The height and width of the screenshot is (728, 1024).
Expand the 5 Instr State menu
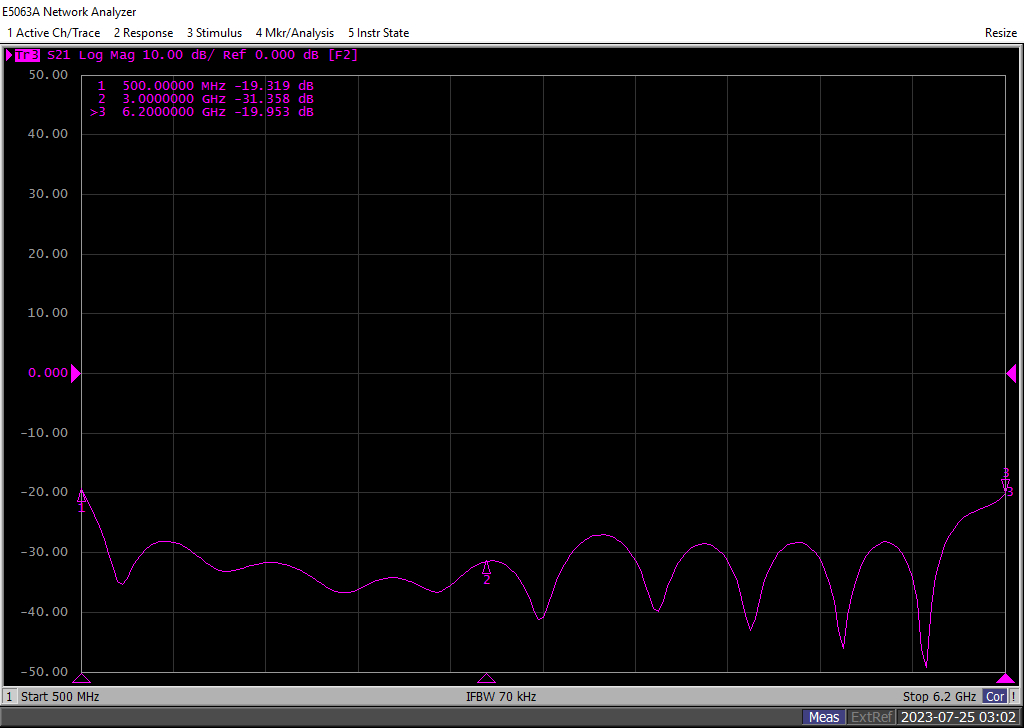tap(378, 33)
